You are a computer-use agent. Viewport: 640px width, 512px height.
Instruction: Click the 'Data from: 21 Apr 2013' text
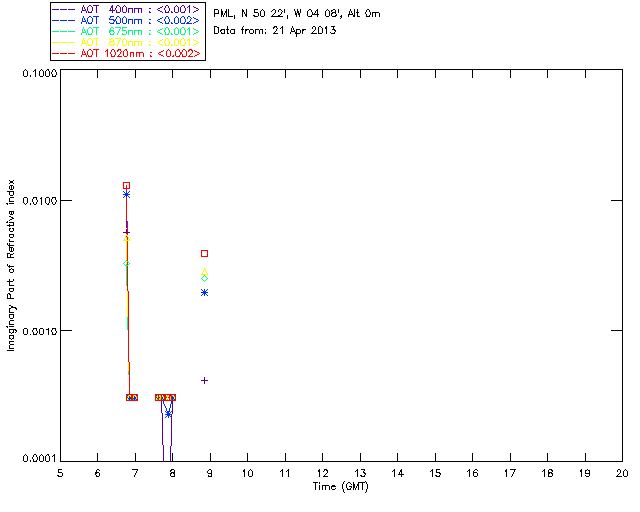(275, 31)
